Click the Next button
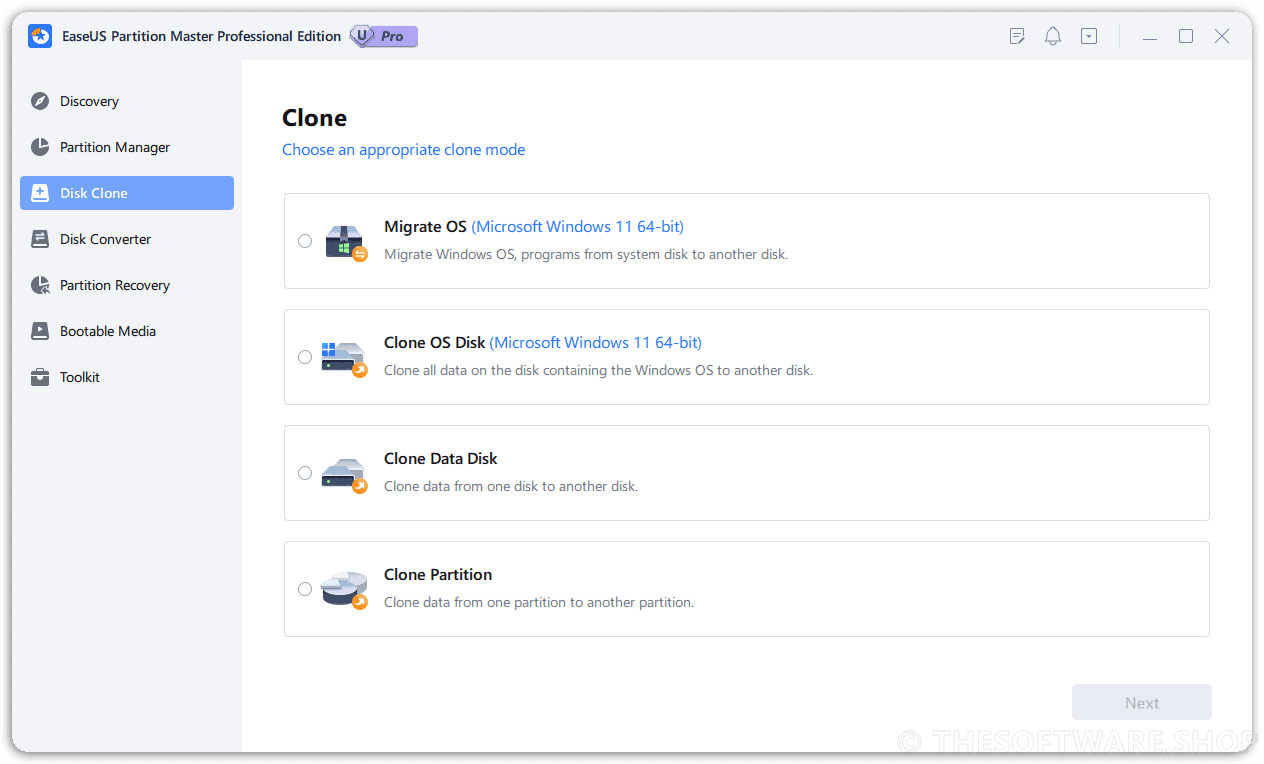This screenshot has width=1264, height=764. point(1142,702)
